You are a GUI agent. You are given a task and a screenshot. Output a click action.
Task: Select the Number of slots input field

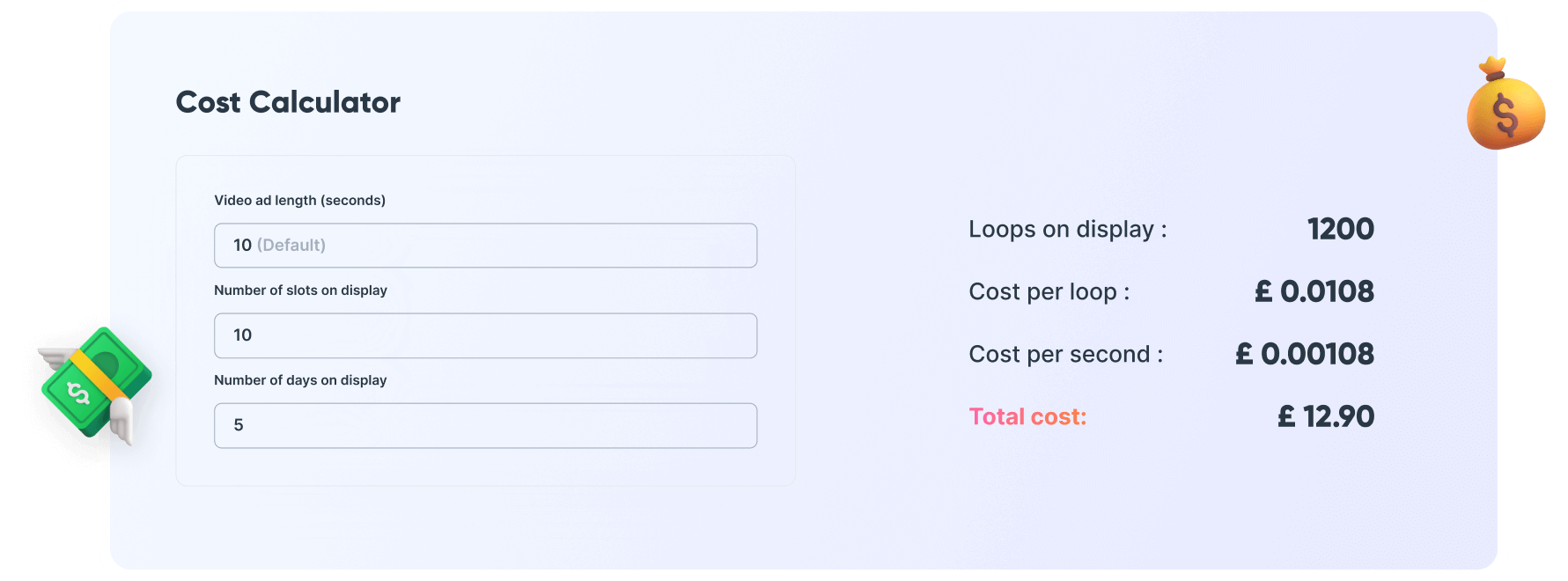click(485, 335)
